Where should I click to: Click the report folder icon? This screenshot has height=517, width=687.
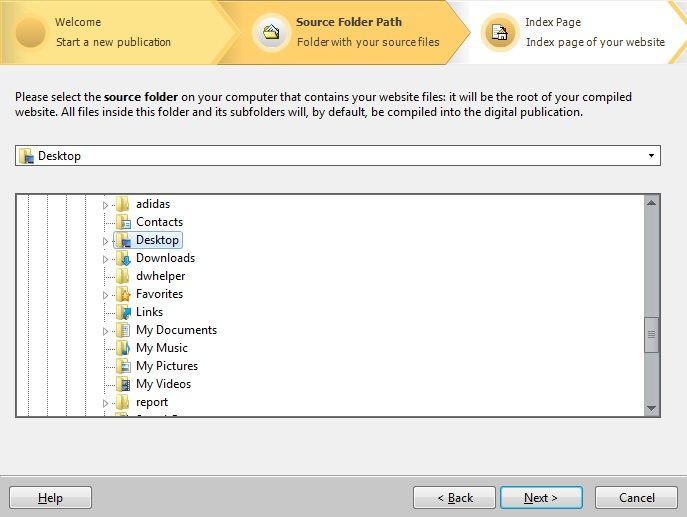123,402
